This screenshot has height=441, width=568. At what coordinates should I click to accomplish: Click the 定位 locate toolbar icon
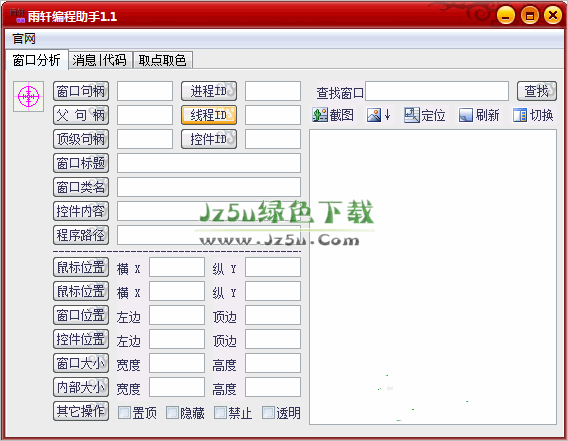click(x=425, y=115)
